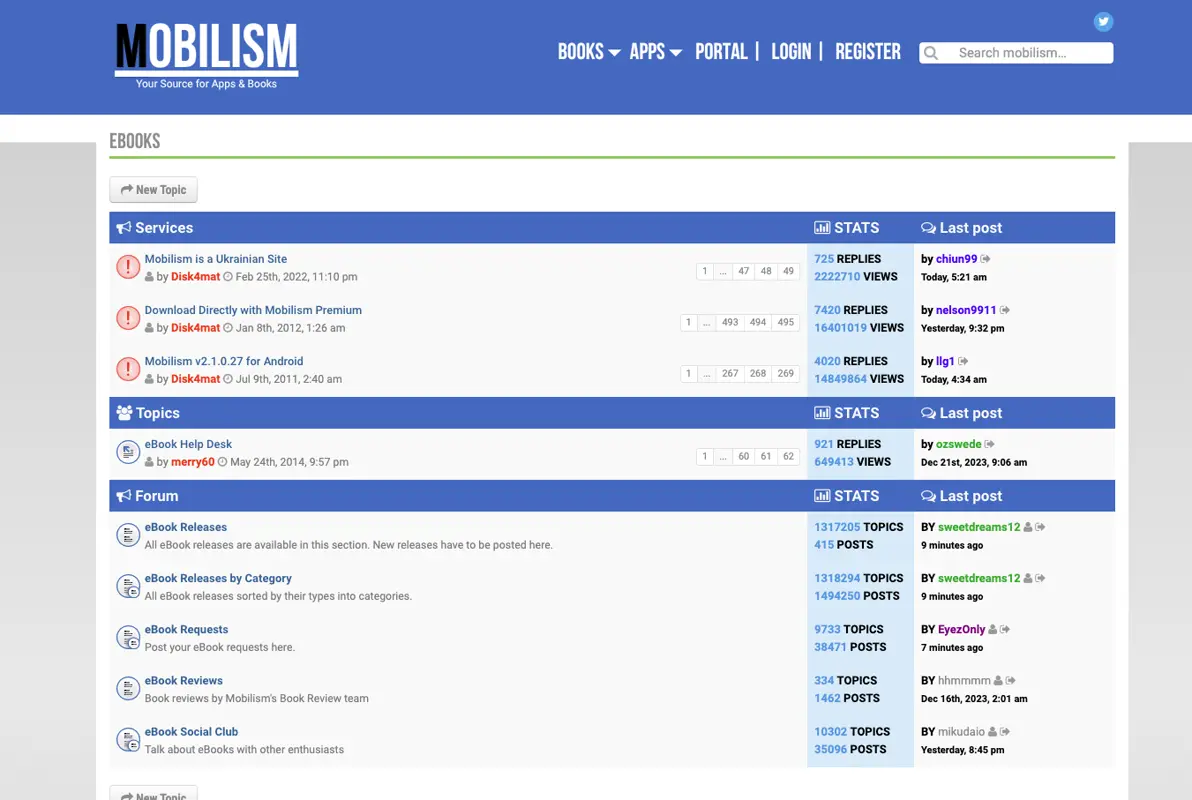Click the topic icon next to eBook Help Desk
The width and height of the screenshot is (1192, 800).
pyautogui.click(x=128, y=451)
